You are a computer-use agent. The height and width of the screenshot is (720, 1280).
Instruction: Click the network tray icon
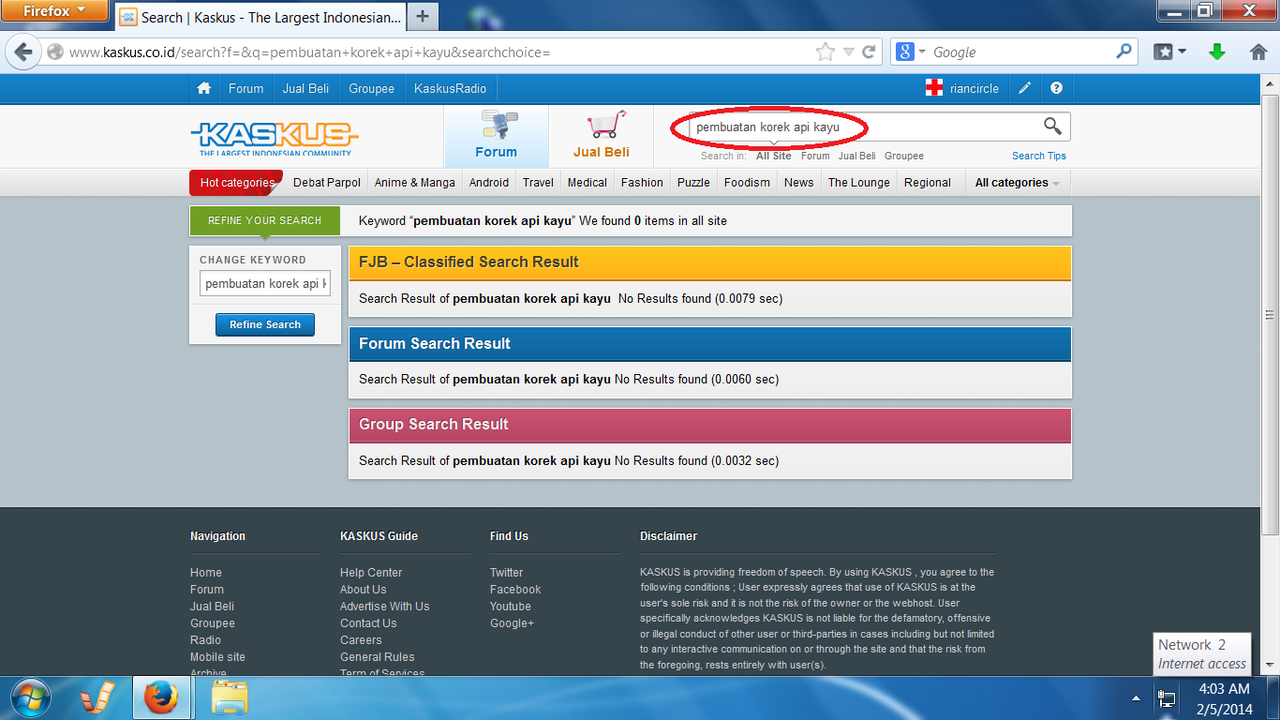pos(1166,698)
